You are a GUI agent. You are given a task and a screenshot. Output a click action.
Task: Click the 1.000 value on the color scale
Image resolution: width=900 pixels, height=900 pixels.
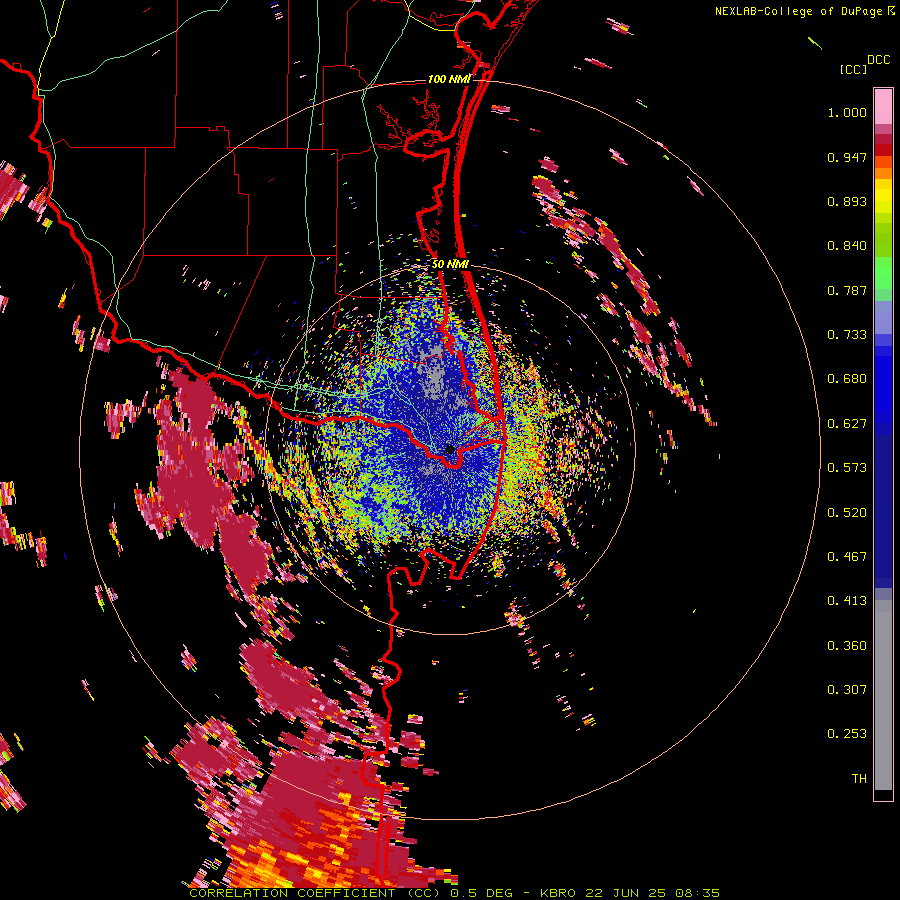pos(847,112)
